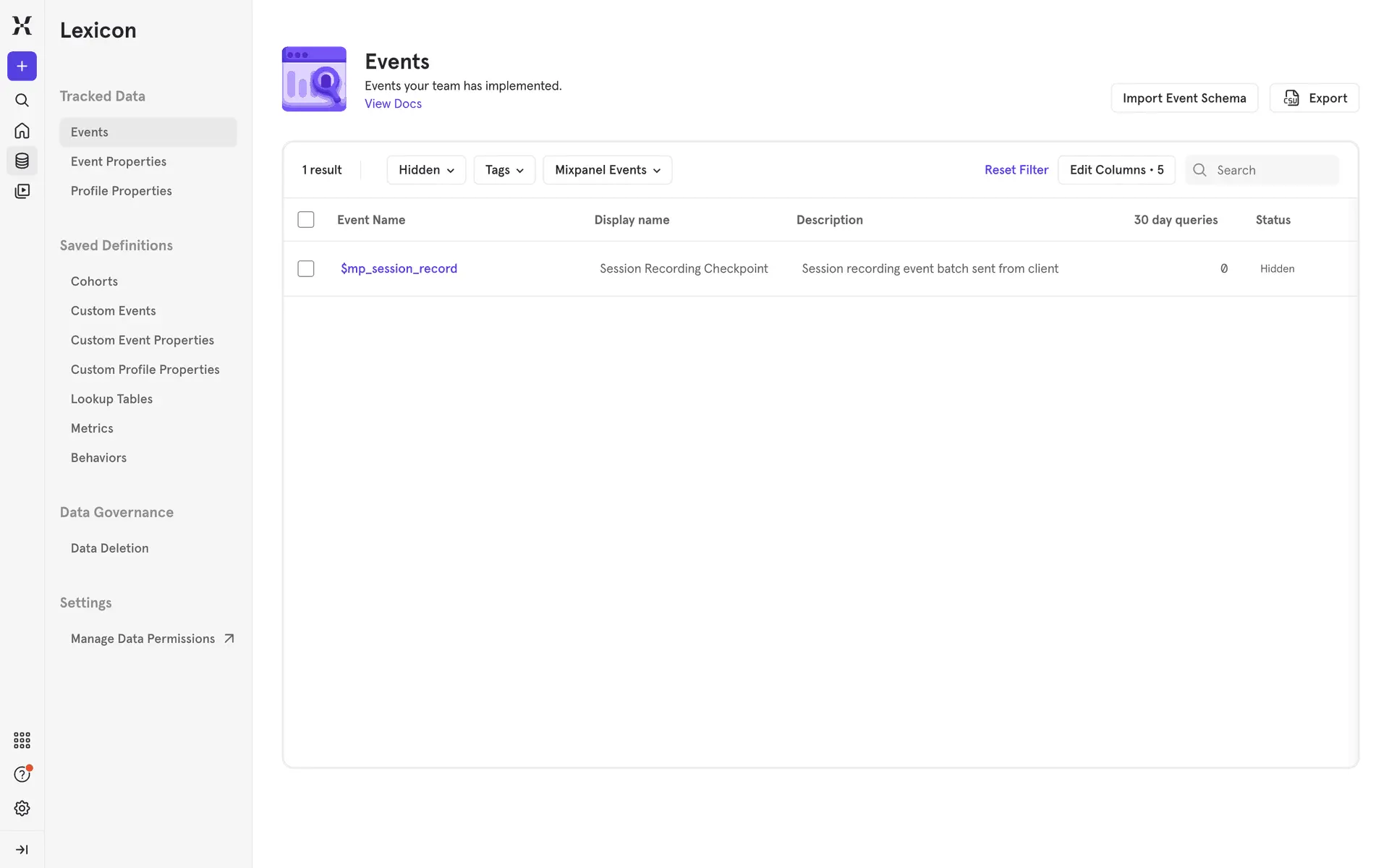Viewport: 1389px width, 868px height.
Task: Click the Import Event Schema button
Action: (1184, 98)
